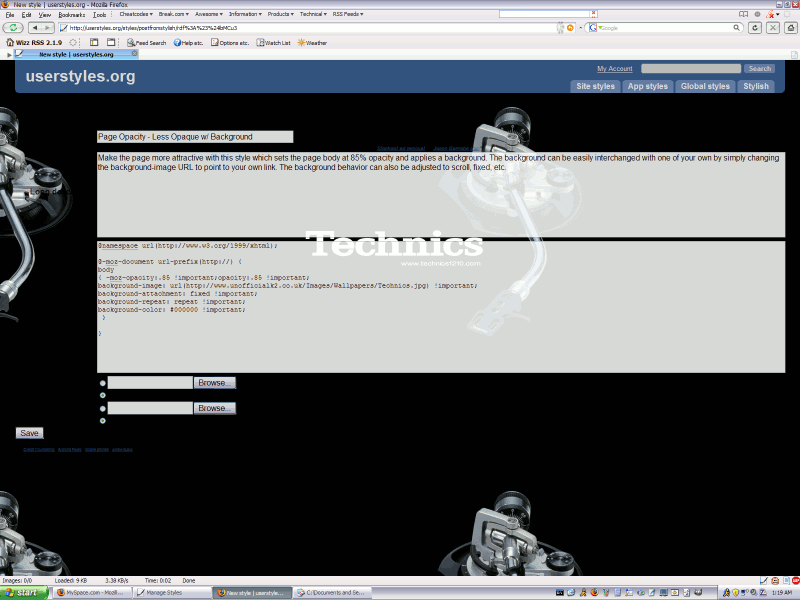Click the magnifier icon in Google search box
This screenshot has height=600, width=800.
coord(736,28)
